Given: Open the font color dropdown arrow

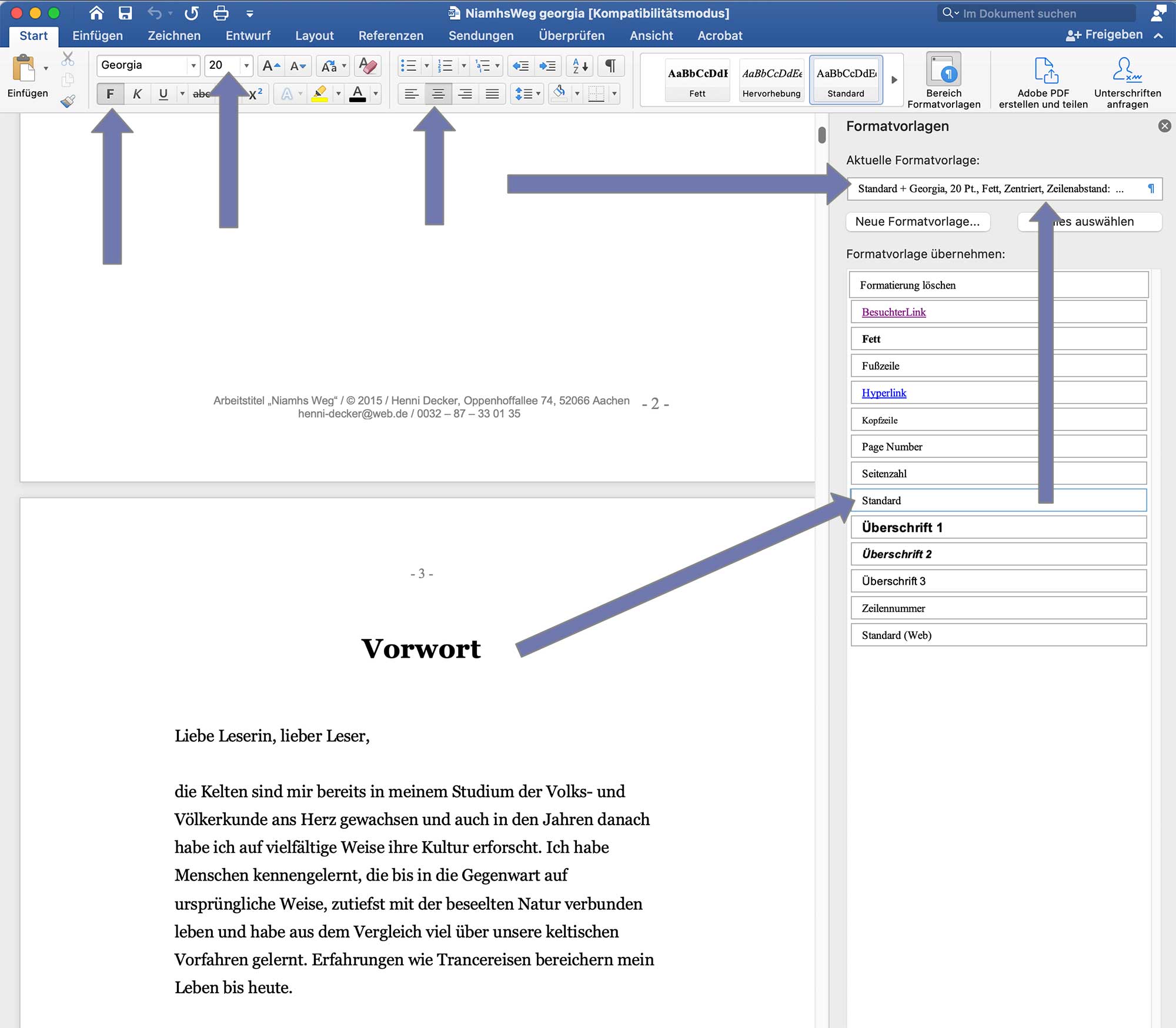Looking at the screenshot, I should pyautogui.click(x=376, y=93).
